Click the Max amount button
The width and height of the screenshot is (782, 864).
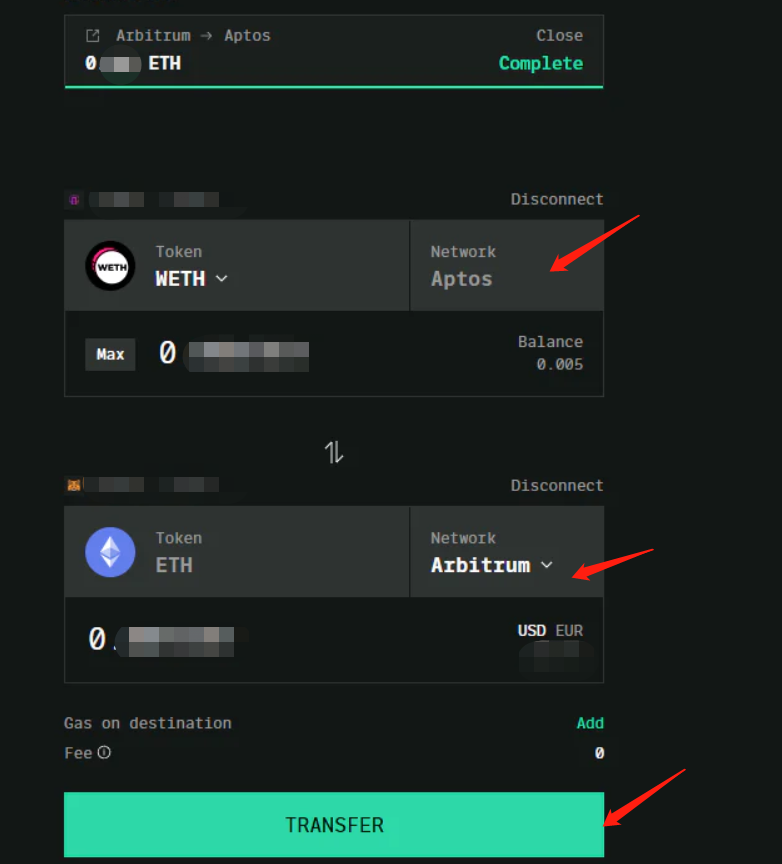pyautogui.click(x=110, y=354)
